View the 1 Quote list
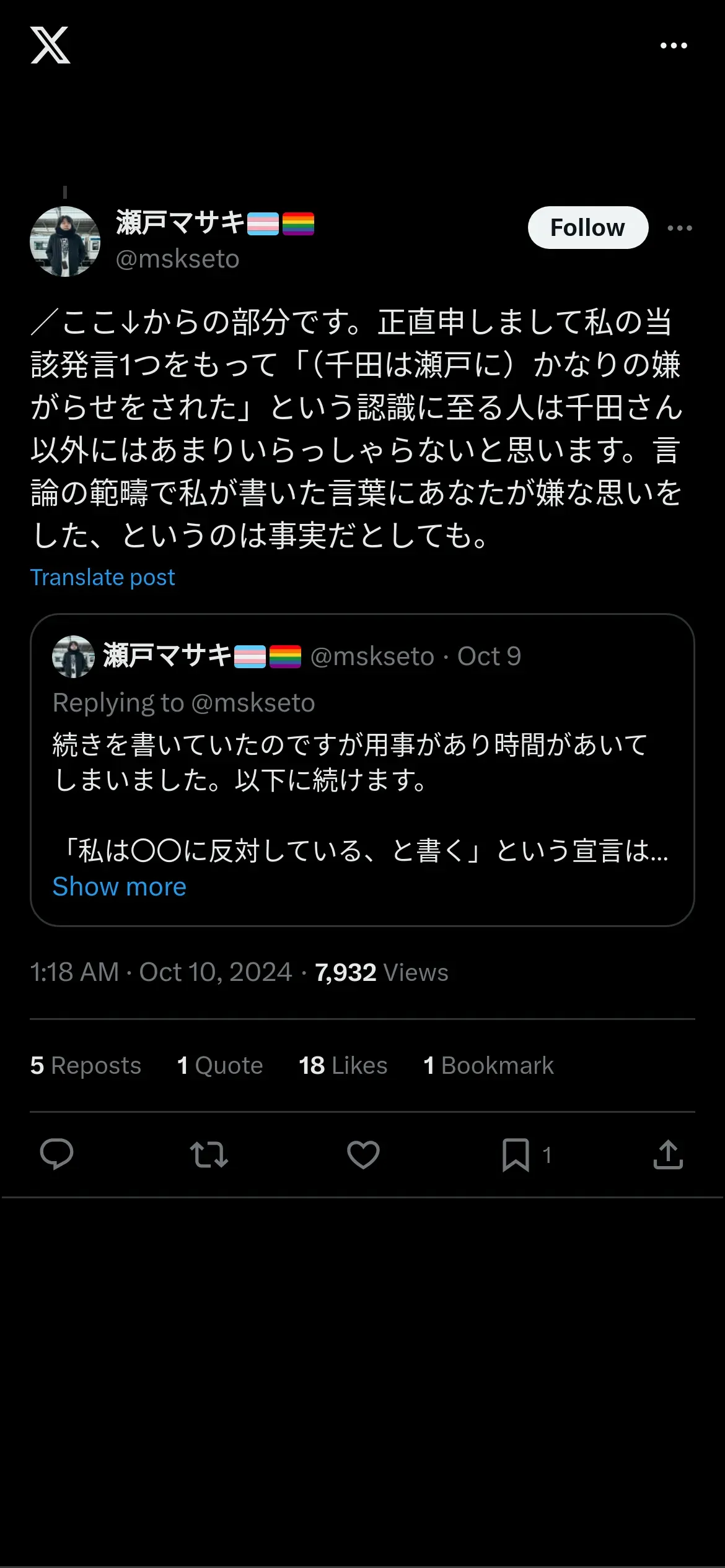725x1568 pixels. (220, 1066)
